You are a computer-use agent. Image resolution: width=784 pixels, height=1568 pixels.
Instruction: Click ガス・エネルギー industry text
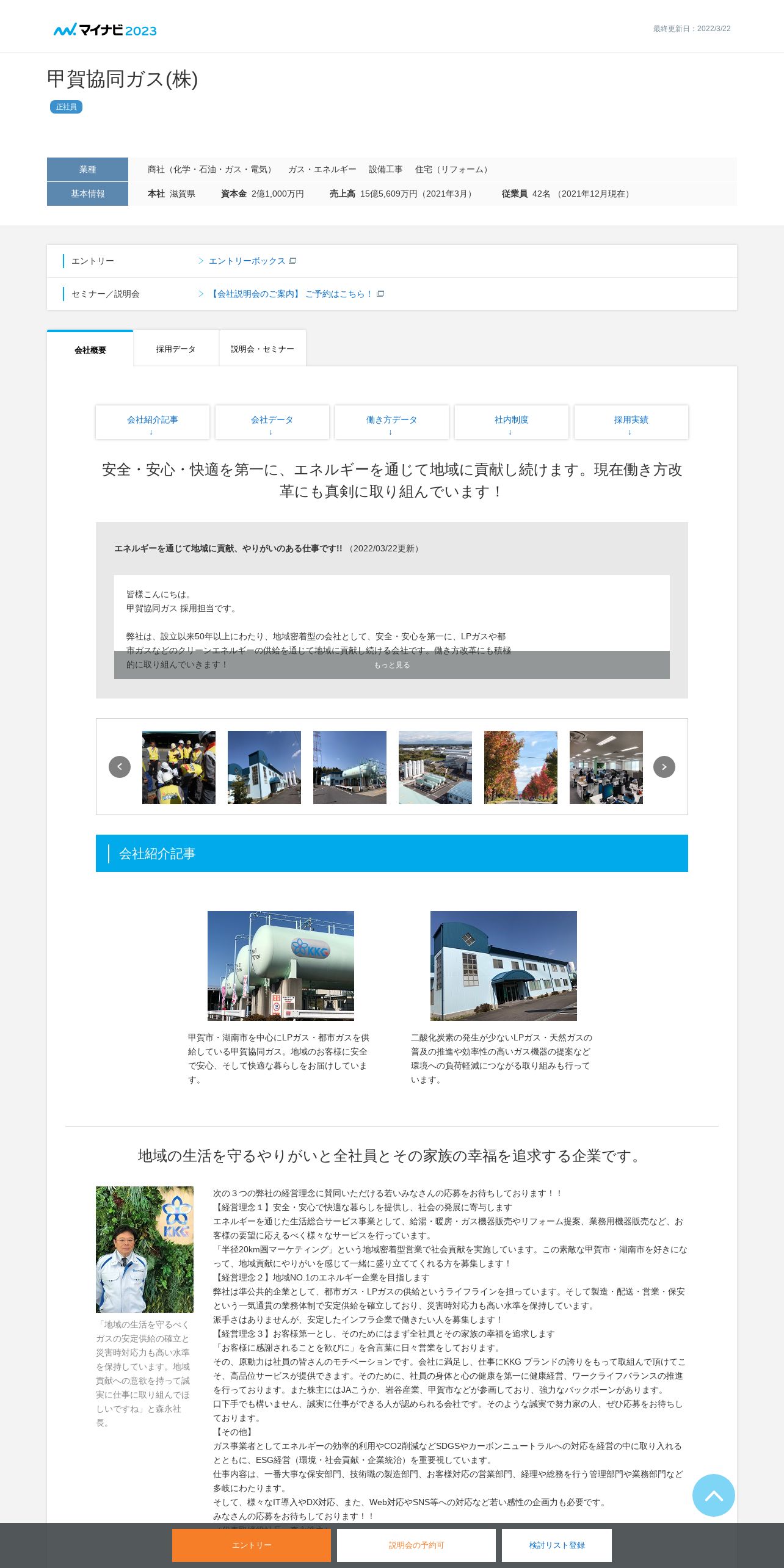[322, 169]
